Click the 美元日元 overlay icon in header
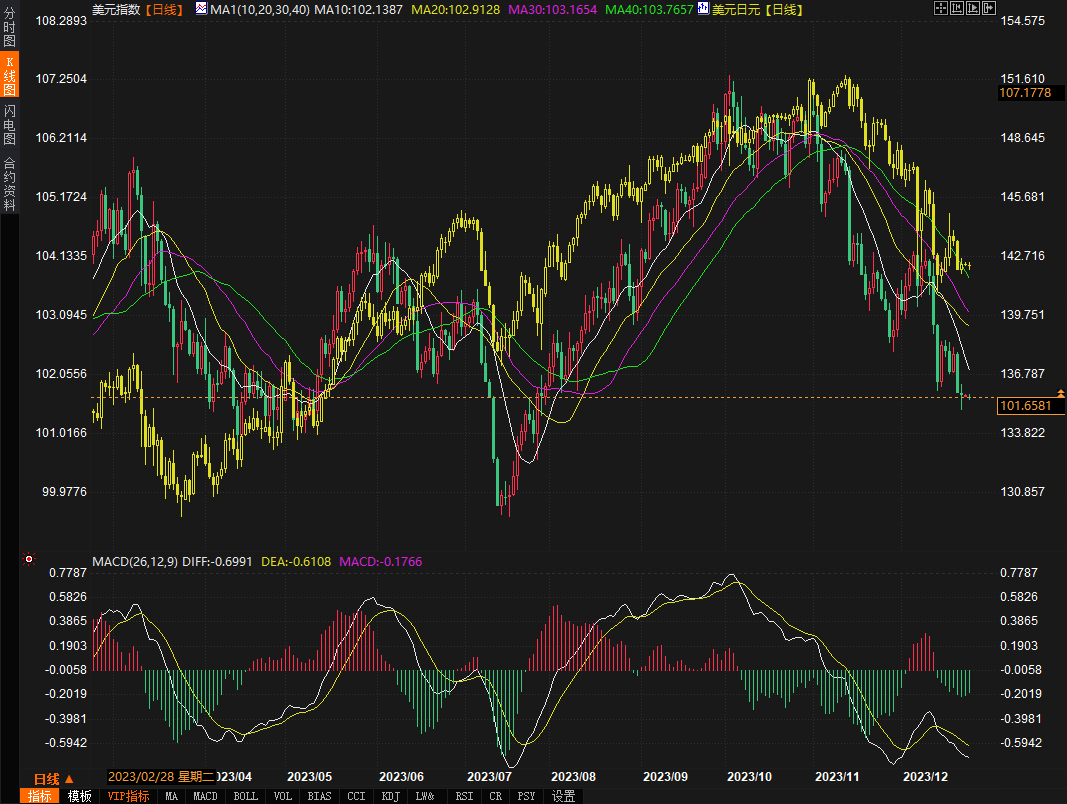Image resolution: width=1067 pixels, height=804 pixels. coord(704,9)
